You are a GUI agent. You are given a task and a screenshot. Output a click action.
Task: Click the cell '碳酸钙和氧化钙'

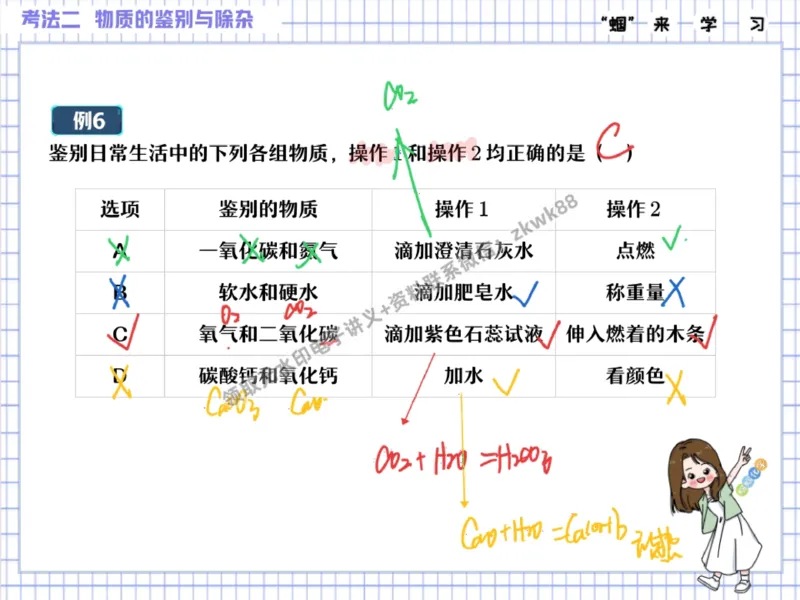268,377
